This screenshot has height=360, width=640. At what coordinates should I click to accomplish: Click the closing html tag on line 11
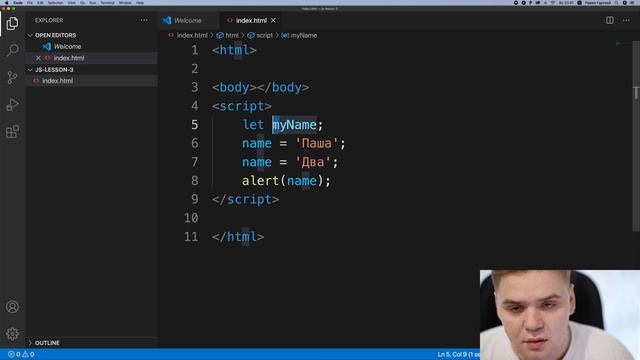(238, 237)
